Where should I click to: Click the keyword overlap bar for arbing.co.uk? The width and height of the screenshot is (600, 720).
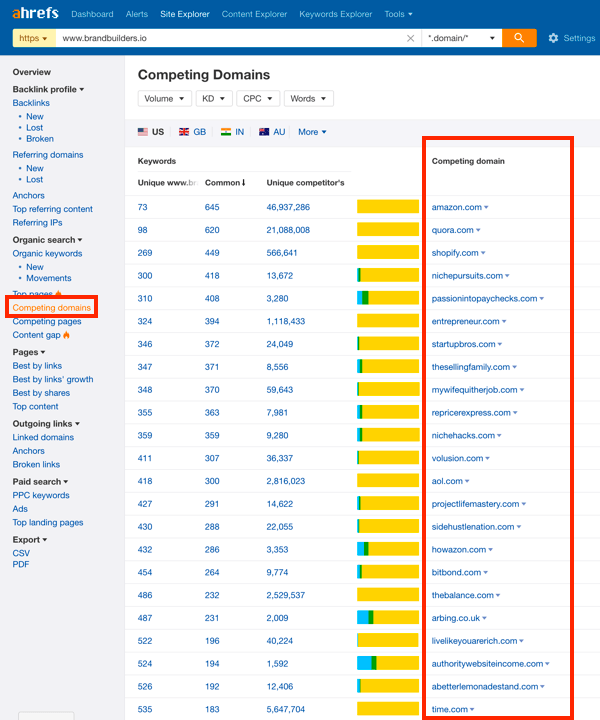tap(388, 618)
